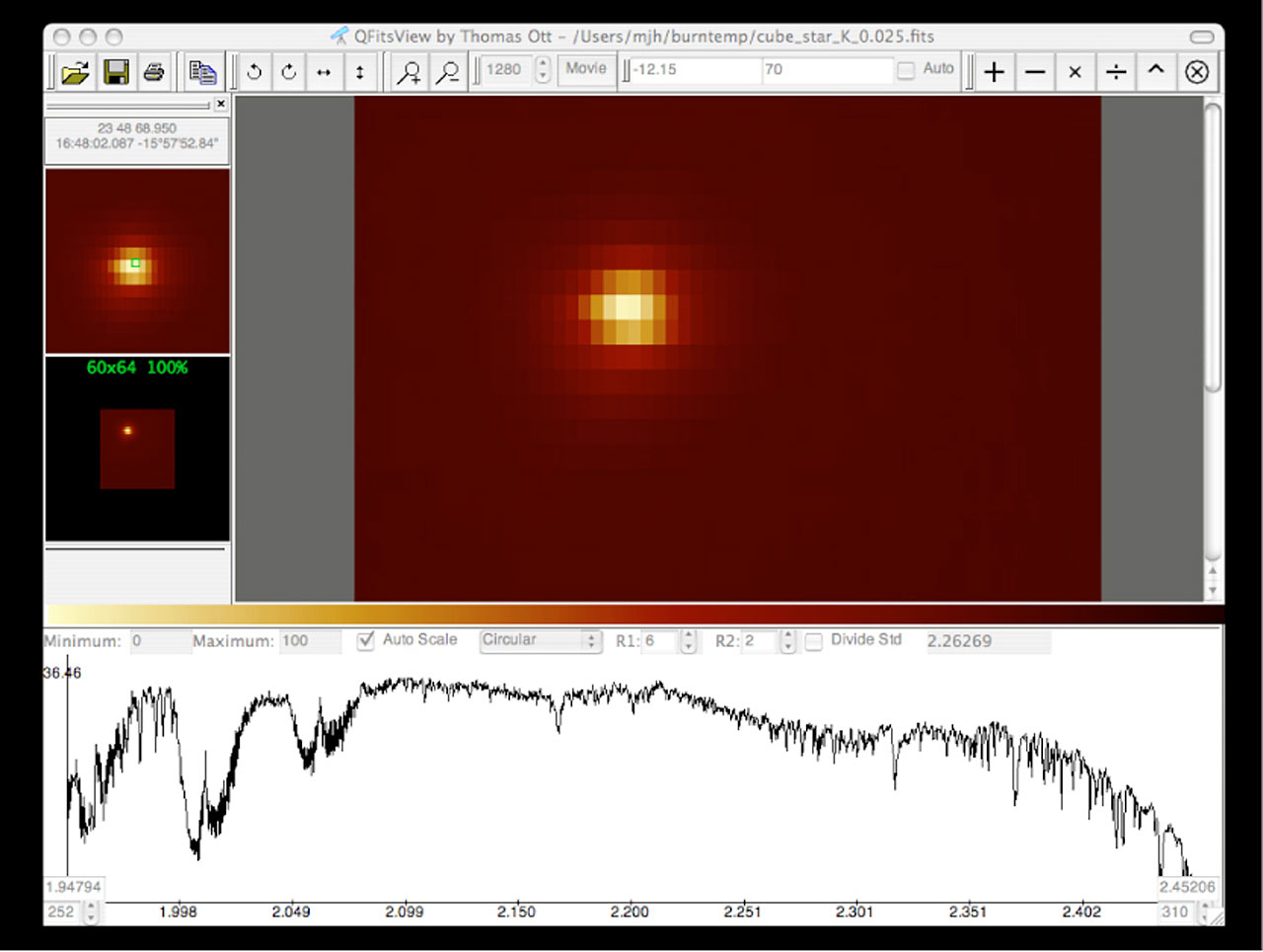Viewport: 1263px width, 952px height.
Task: Rotate the image counterclockwise
Action: [253, 71]
